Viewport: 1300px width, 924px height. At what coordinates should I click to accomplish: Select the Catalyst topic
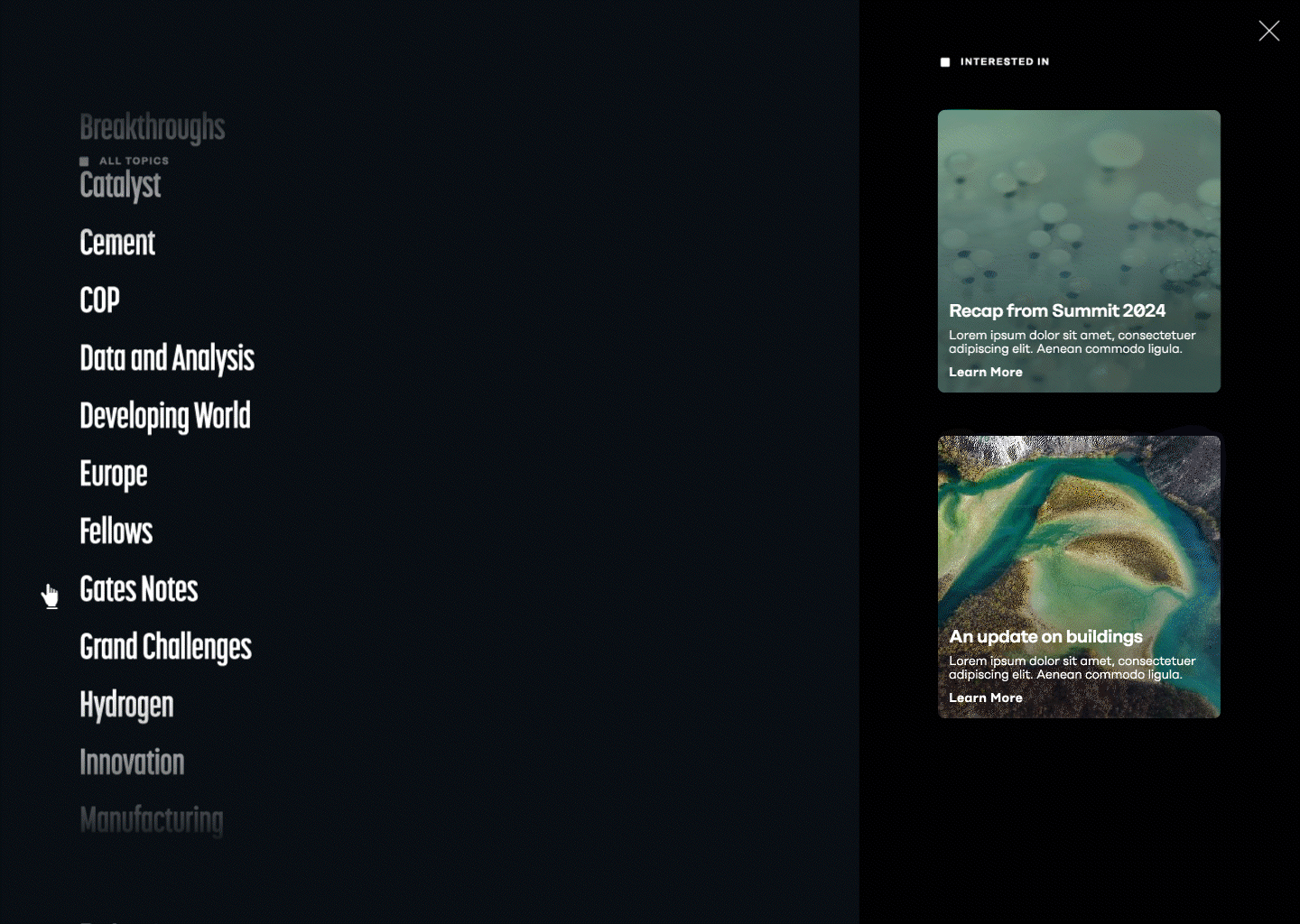click(120, 185)
